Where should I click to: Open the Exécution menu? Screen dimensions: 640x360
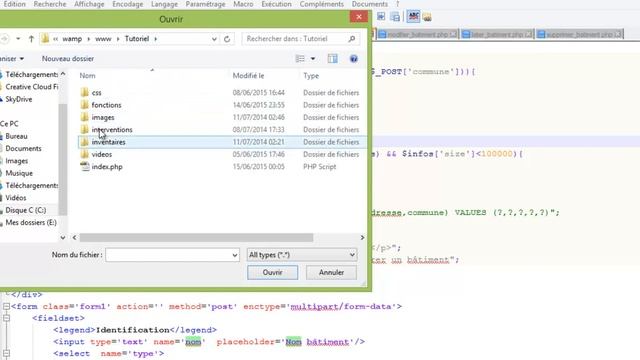[276, 4]
